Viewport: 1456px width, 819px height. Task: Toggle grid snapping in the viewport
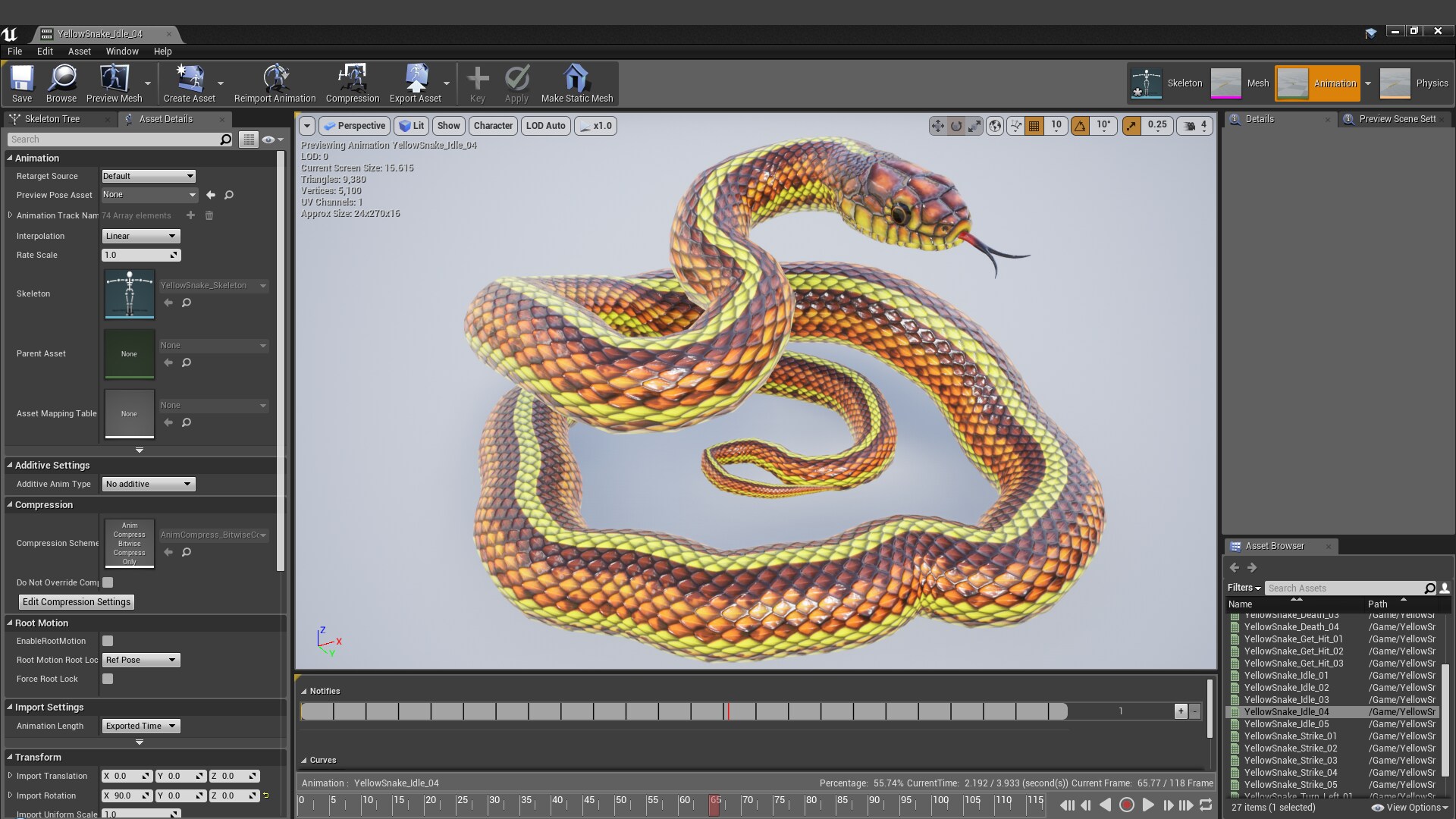click(x=1034, y=126)
